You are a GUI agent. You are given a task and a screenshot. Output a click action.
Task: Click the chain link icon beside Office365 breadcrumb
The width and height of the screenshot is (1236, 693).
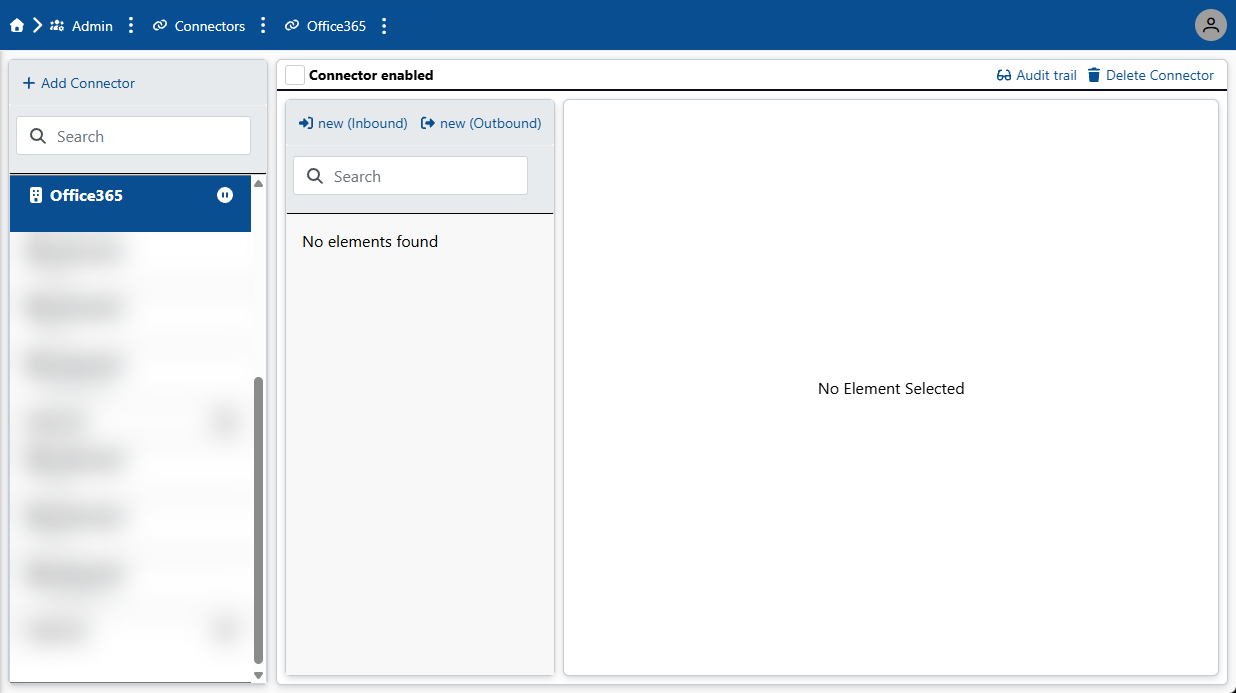[x=290, y=25]
